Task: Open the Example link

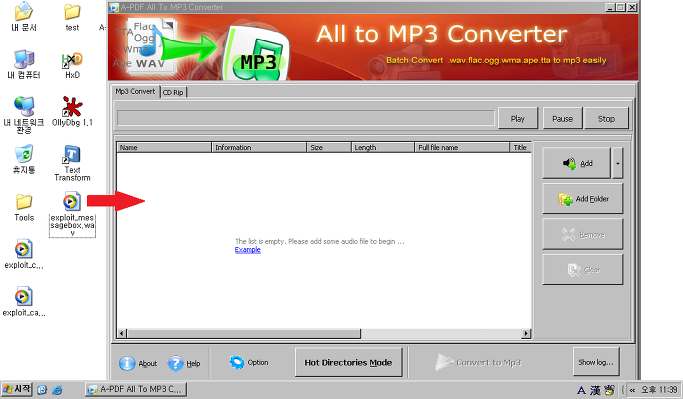Action: pos(247,250)
